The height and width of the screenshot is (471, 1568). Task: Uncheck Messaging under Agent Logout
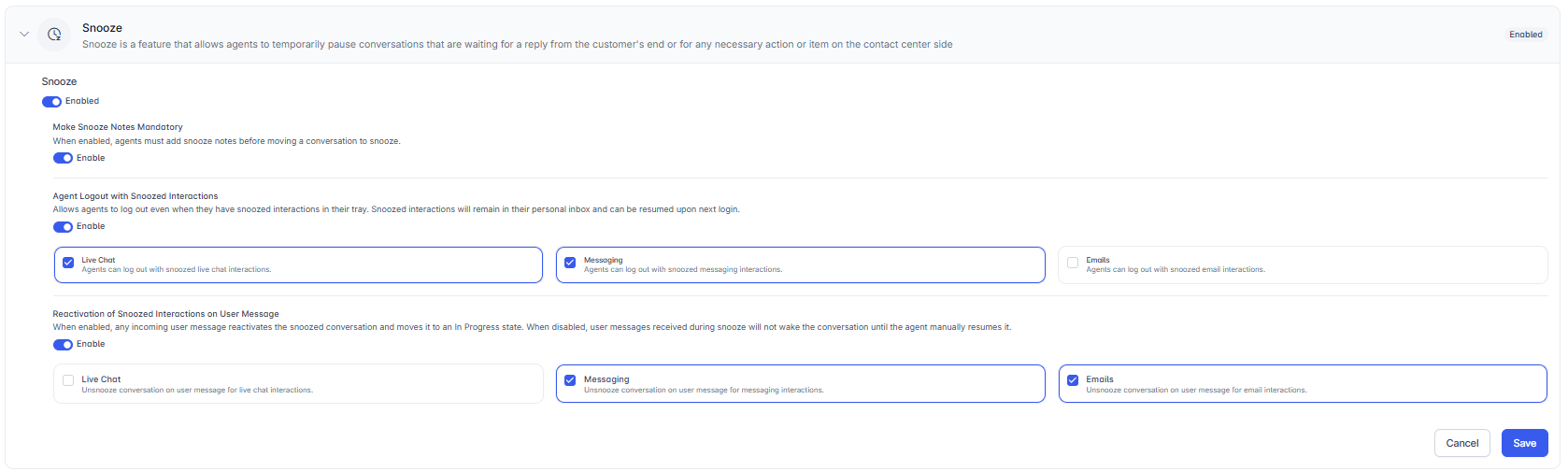(x=570, y=263)
